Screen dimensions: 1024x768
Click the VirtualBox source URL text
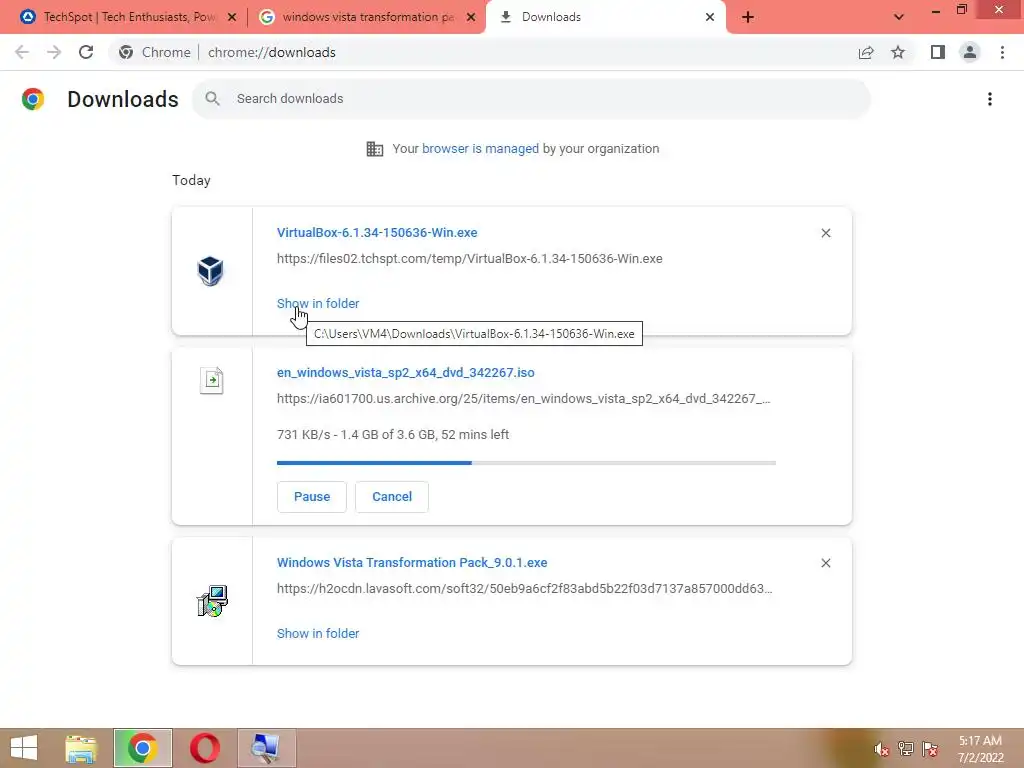pos(470,259)
